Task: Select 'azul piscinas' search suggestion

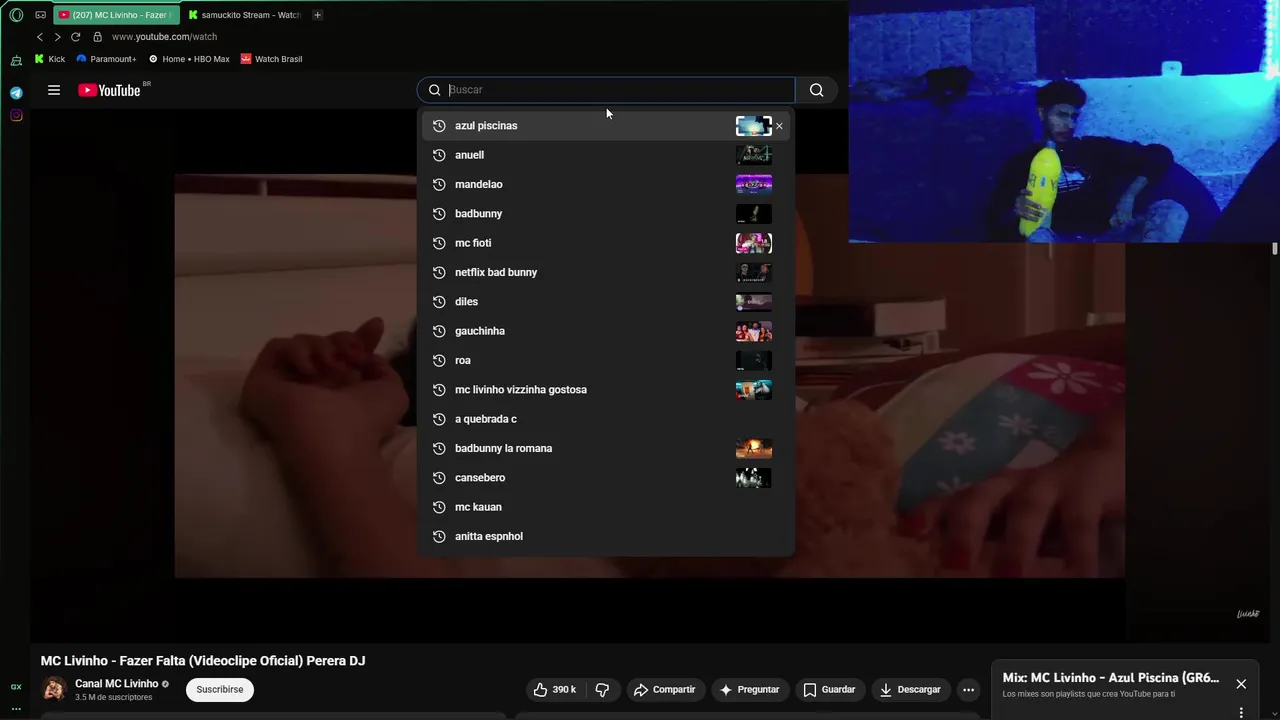Action: 605,126
